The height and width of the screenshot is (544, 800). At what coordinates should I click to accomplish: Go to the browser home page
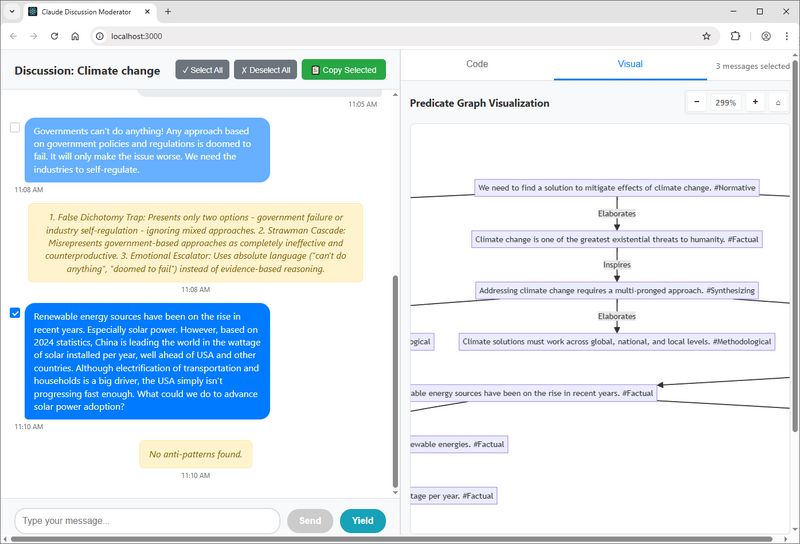coord(75,36)
